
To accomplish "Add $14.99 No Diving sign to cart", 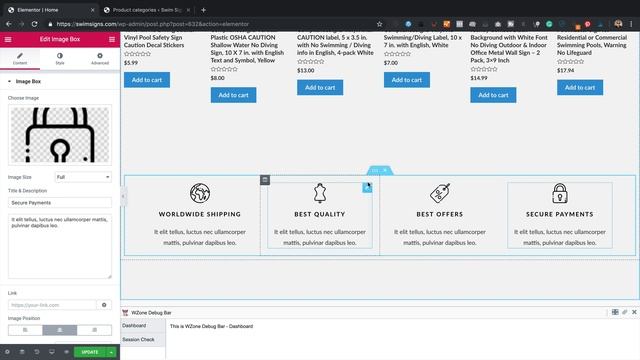I will [493, 95].
